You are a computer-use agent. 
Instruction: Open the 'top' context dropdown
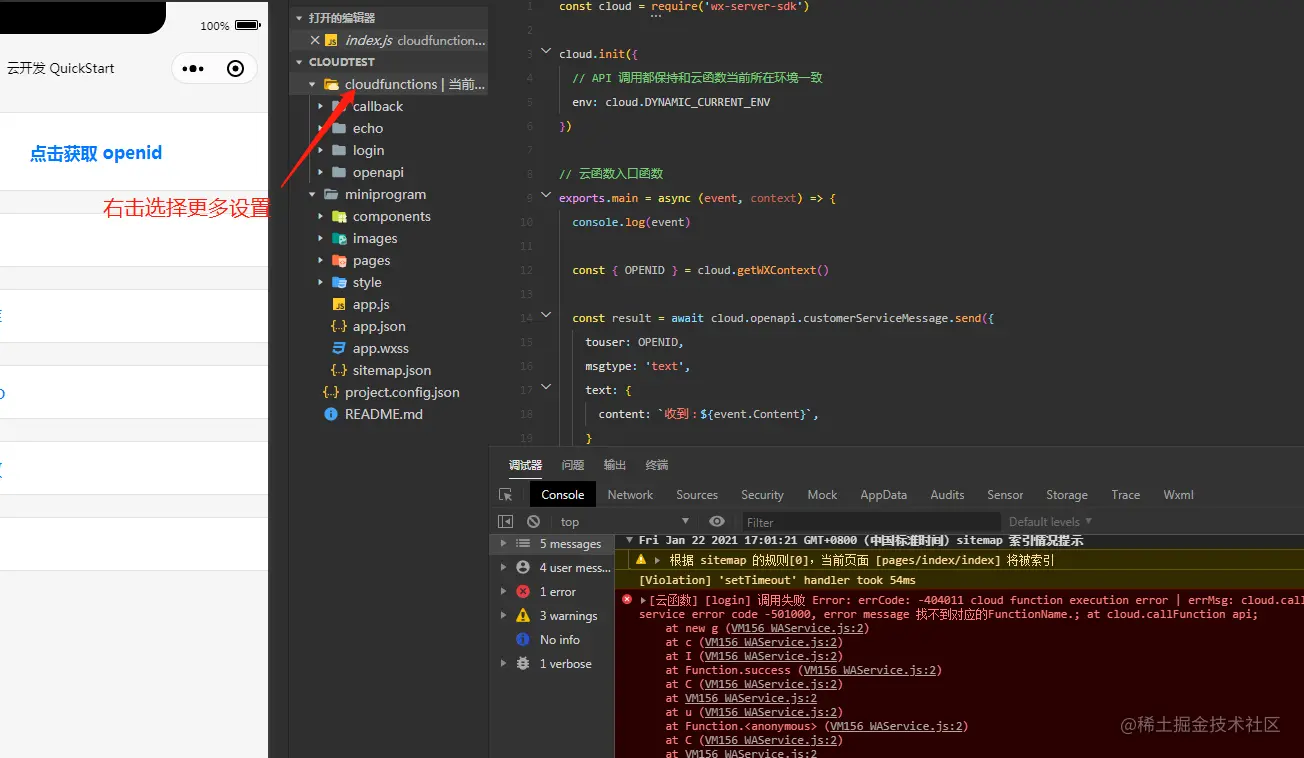click(x=625, y=521)
